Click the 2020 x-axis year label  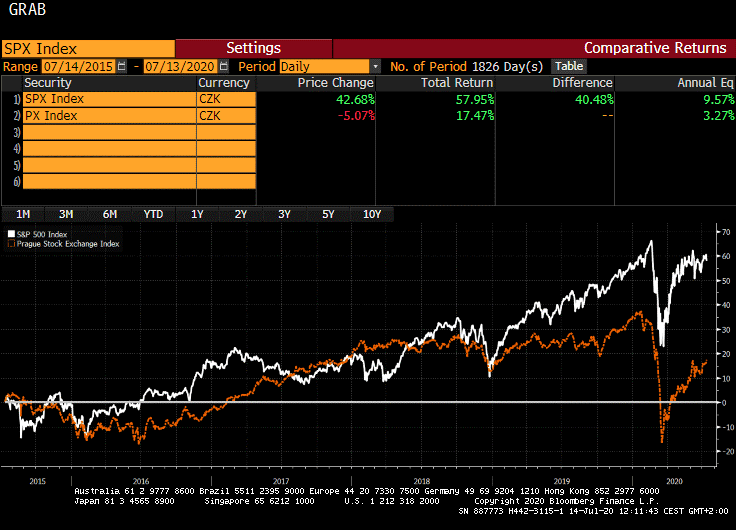674,481
